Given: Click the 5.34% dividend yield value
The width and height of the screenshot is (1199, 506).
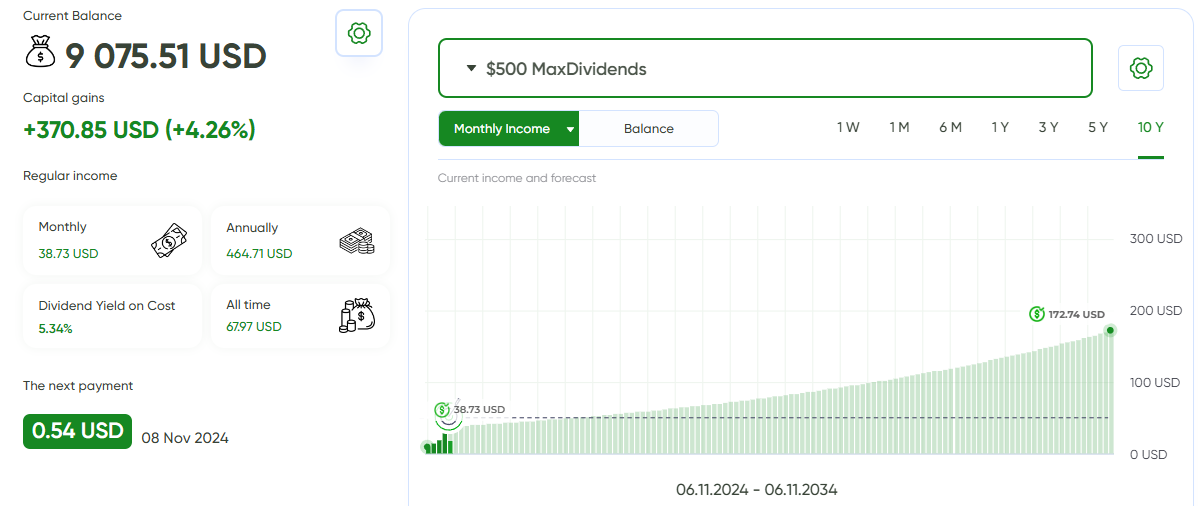Looking at the screenshot, I should coord(56,329).
